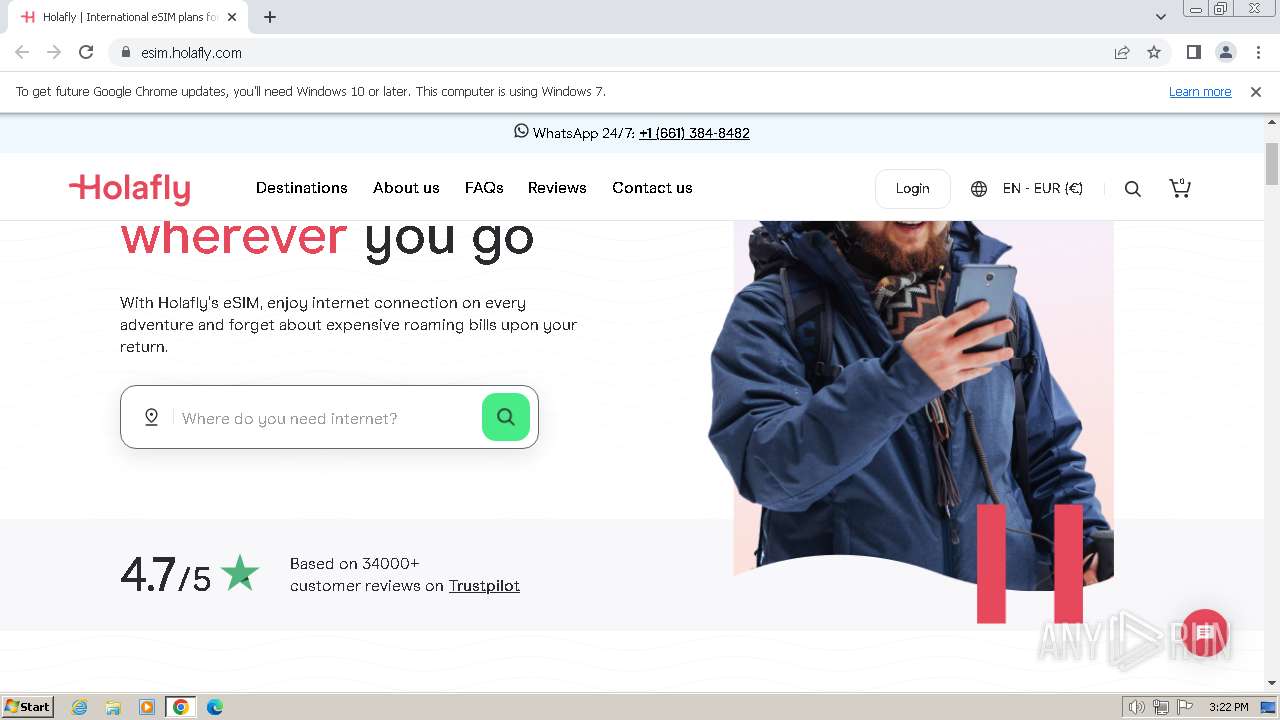Screen dimensions: 1280x720
Task: Open media player from taskbar
Action: (x=147, y=707)
